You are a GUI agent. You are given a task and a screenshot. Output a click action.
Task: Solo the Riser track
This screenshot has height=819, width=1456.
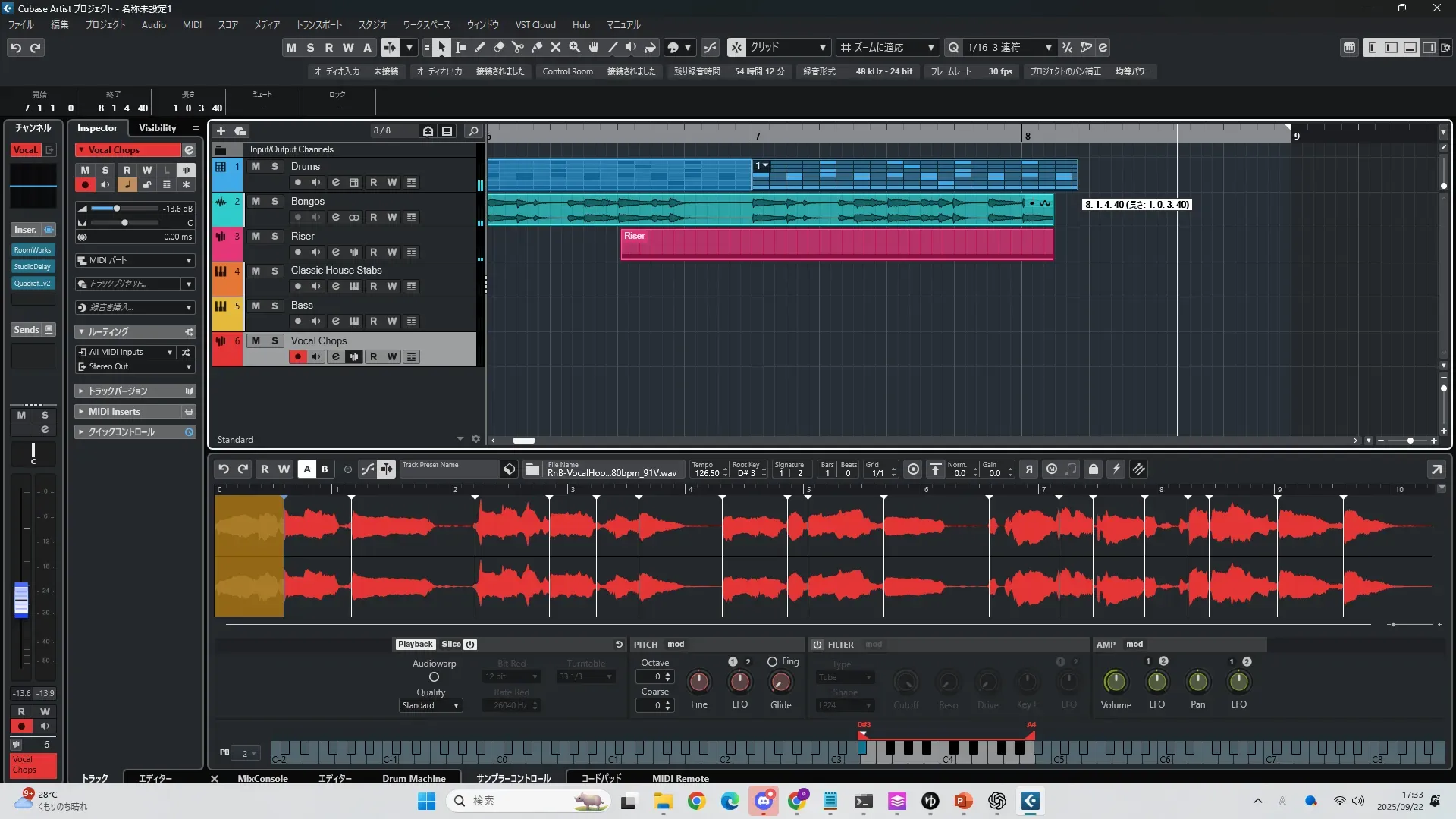pyautogui.click(x=275, y=236)
